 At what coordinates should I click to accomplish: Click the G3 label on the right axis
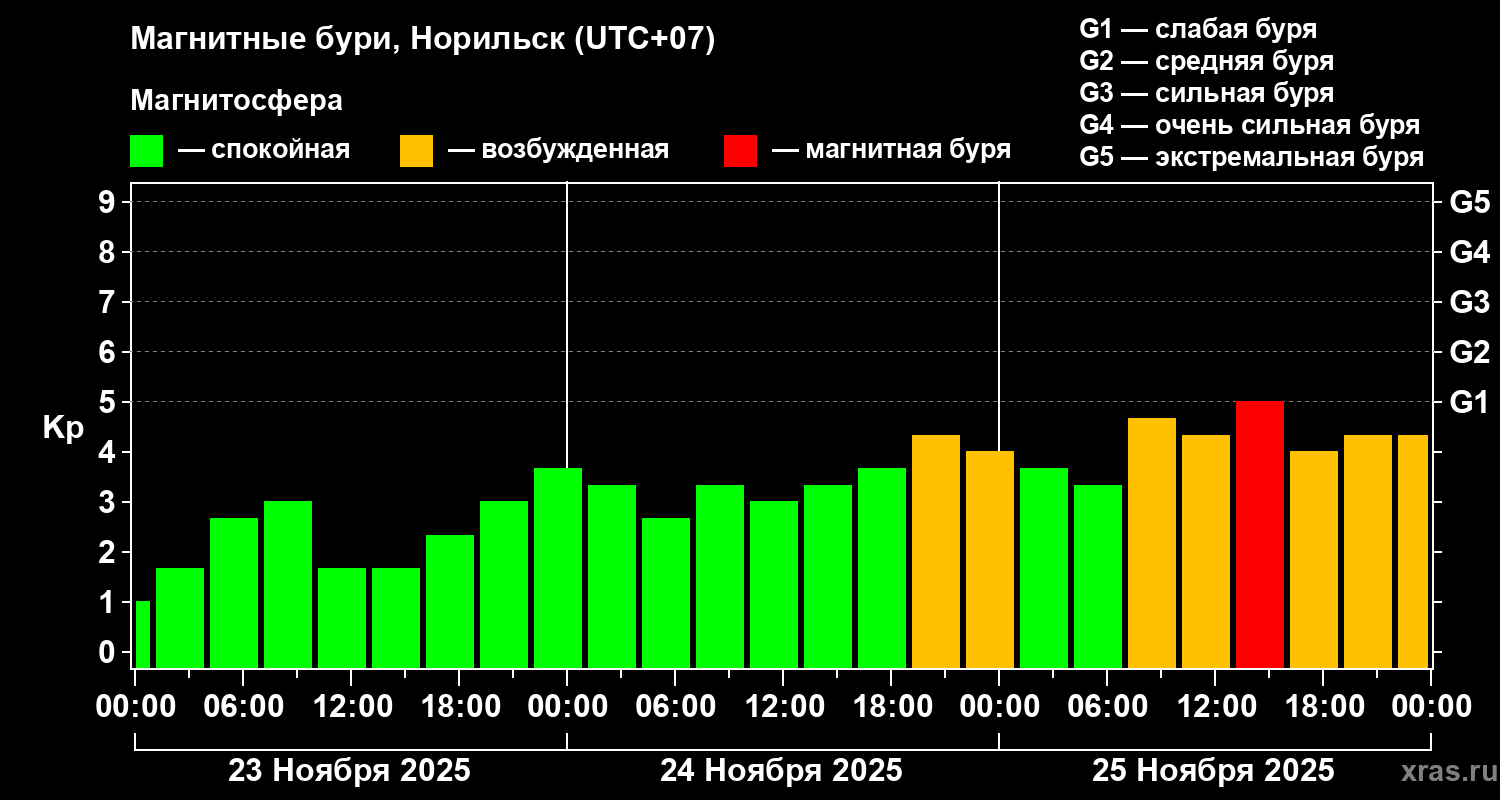tap(1469, 302)
